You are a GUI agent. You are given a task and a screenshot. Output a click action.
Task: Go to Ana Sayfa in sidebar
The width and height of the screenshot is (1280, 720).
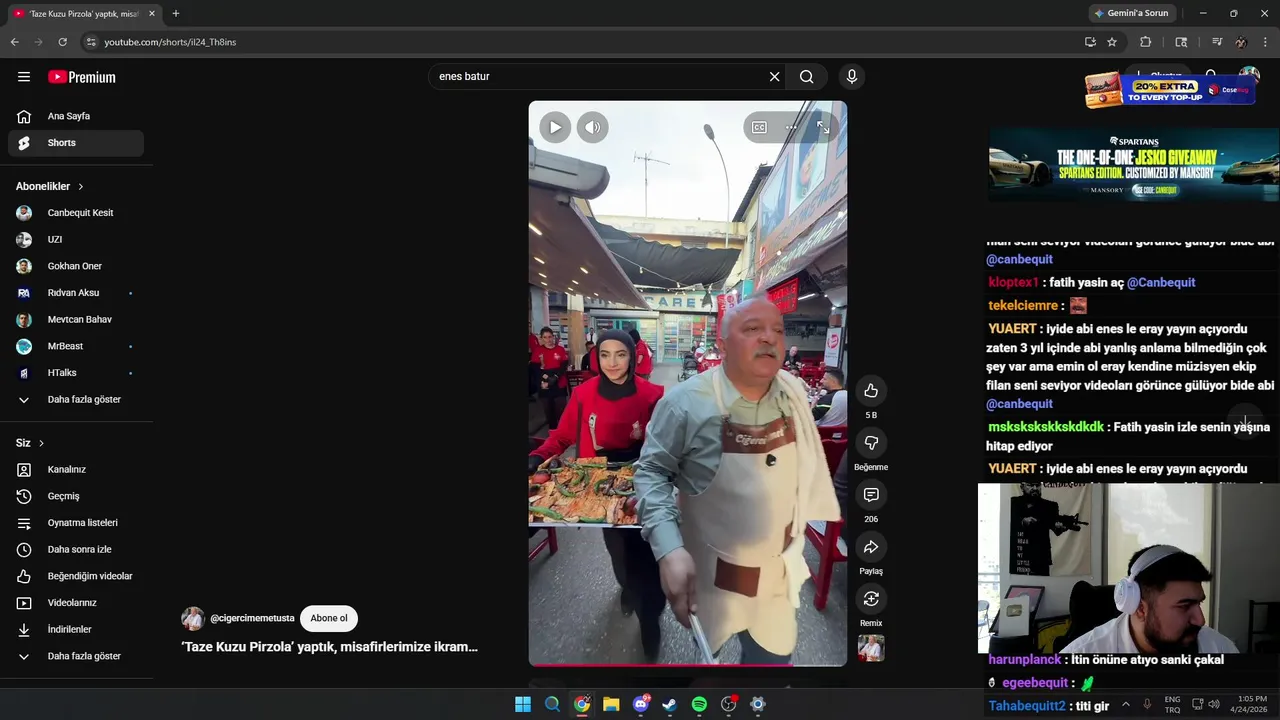tap(76, 116)
